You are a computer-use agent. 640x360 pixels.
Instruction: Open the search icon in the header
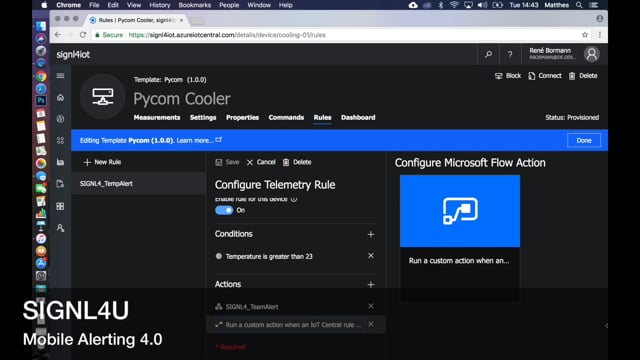[489, 54]
